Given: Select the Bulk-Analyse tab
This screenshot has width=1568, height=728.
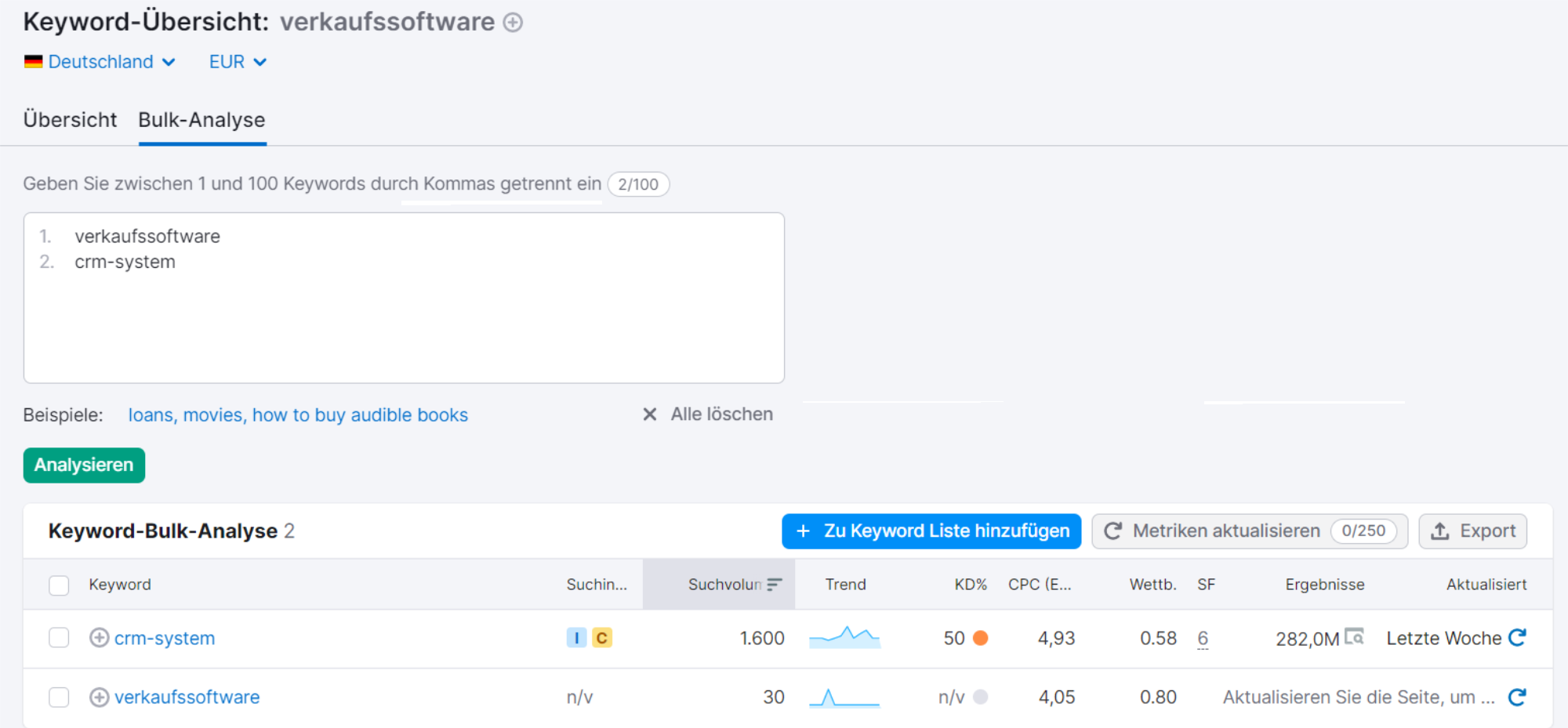Looking at the screenshot, I should [201, 120].
